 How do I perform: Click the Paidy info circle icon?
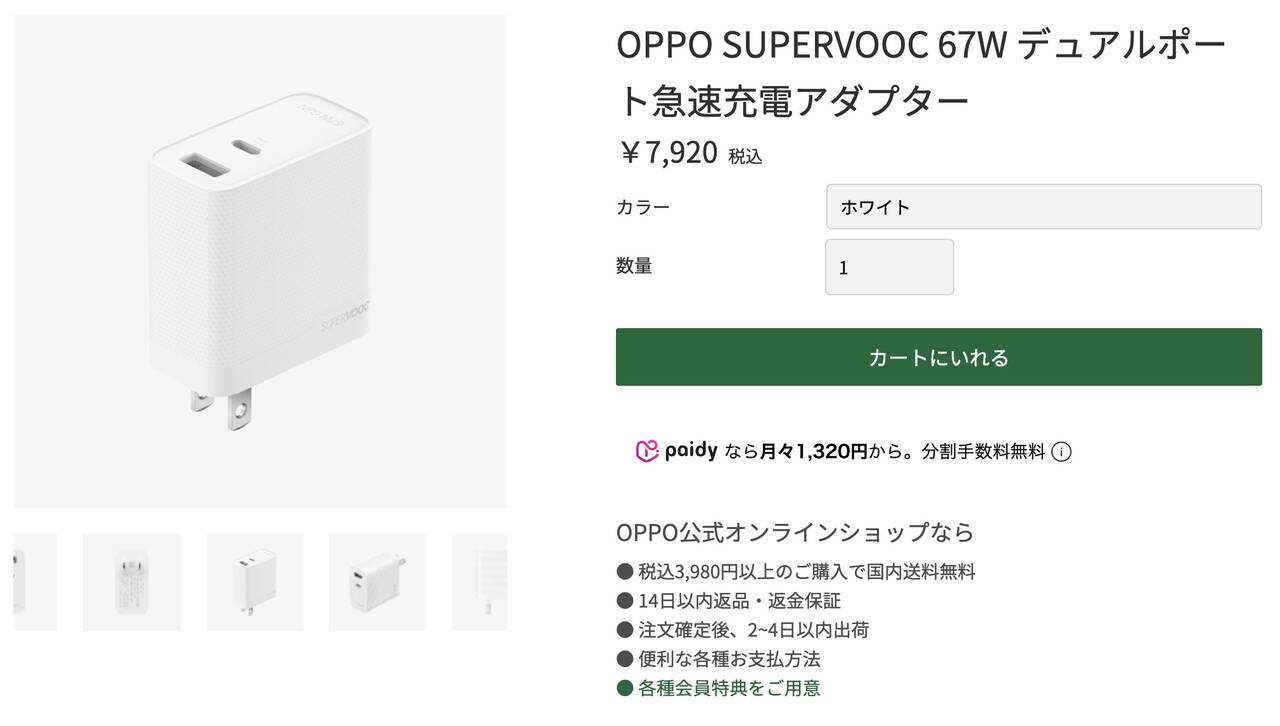click(x=1062, y=452)
